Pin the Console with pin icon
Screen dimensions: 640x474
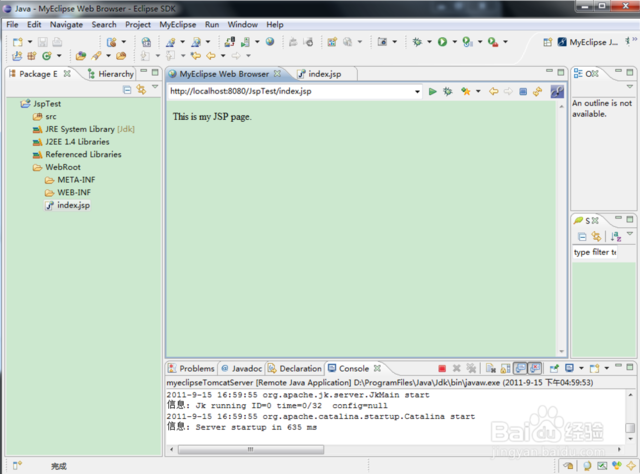pos(554,369)
